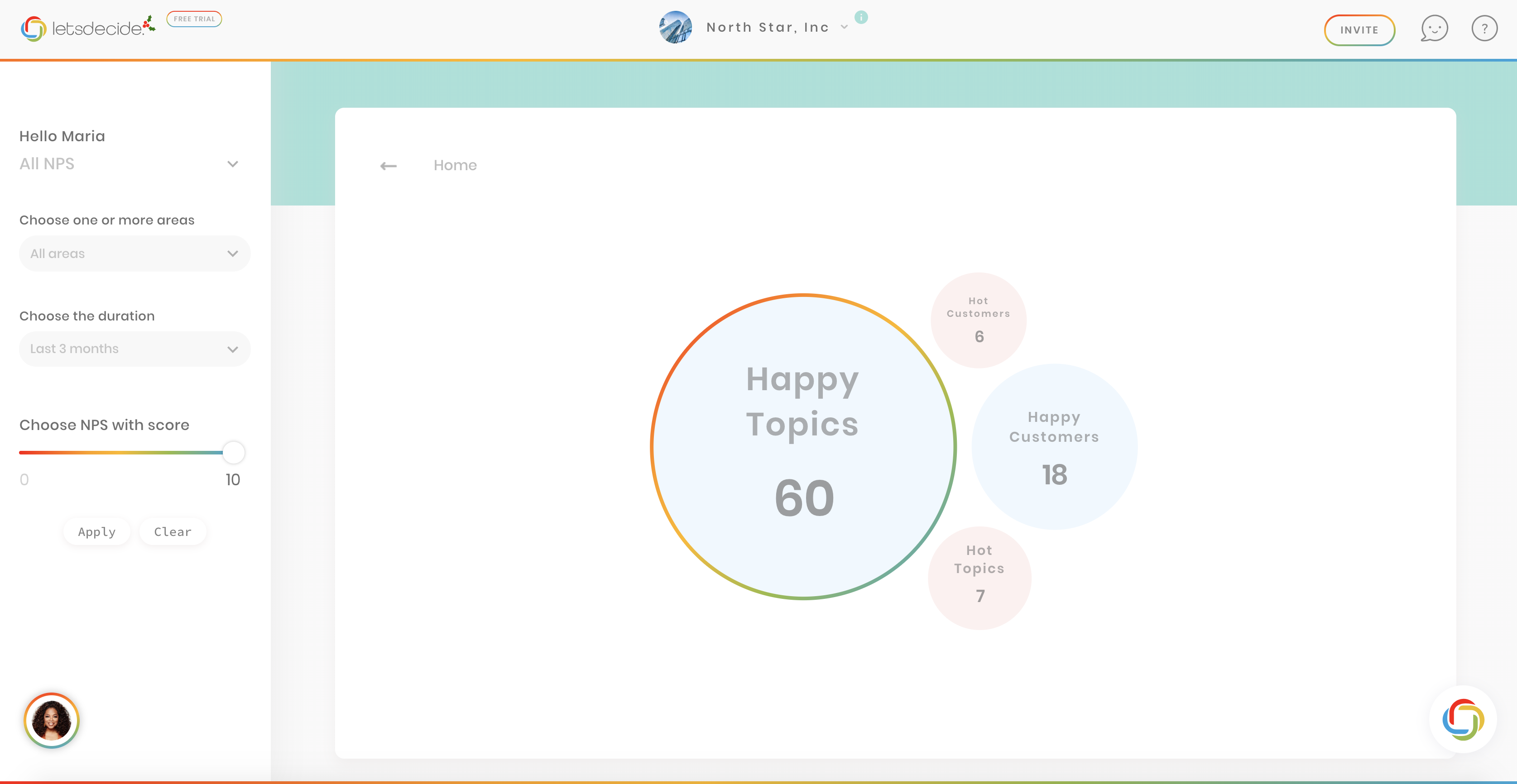The image size is (1517, 784).
Task: Open Maria's profile avatar
Action: click(x=51, y=721)
